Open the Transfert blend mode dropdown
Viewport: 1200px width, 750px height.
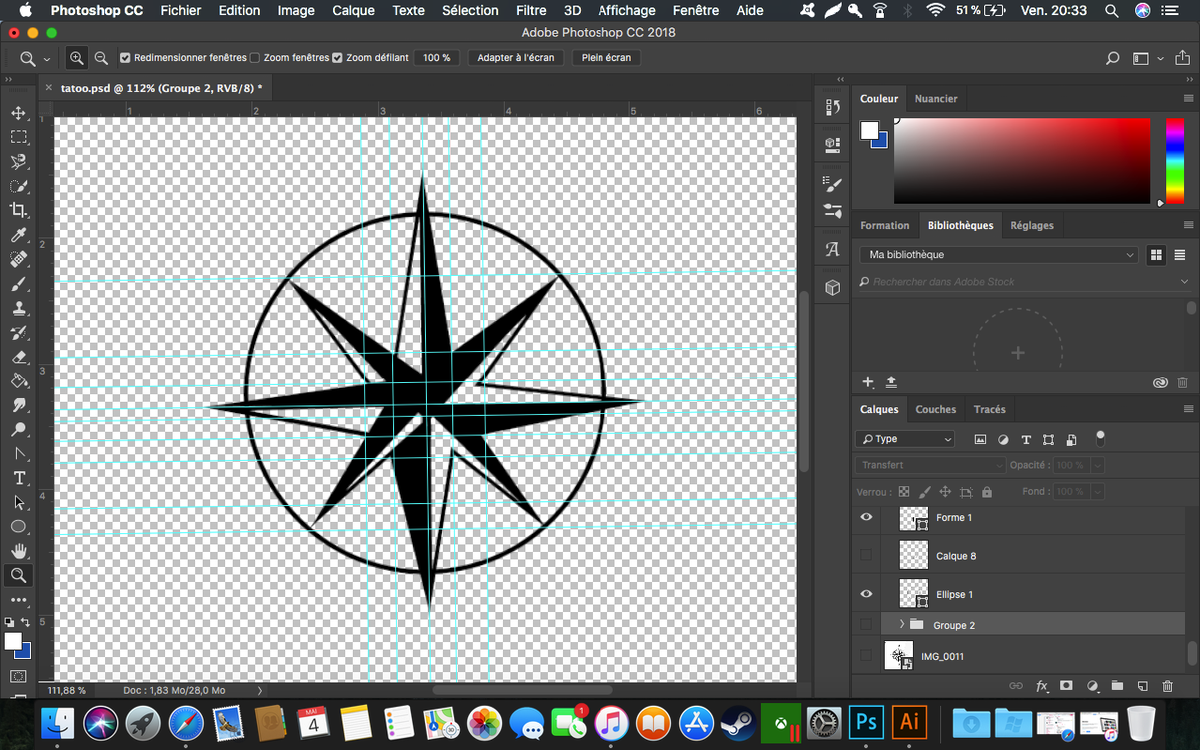(x=930, y=465)
